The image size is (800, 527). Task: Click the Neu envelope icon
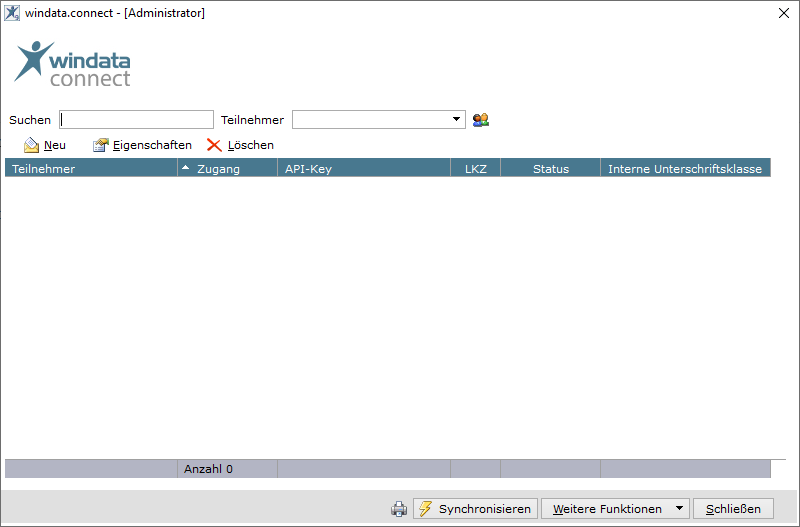pos(31,145)
